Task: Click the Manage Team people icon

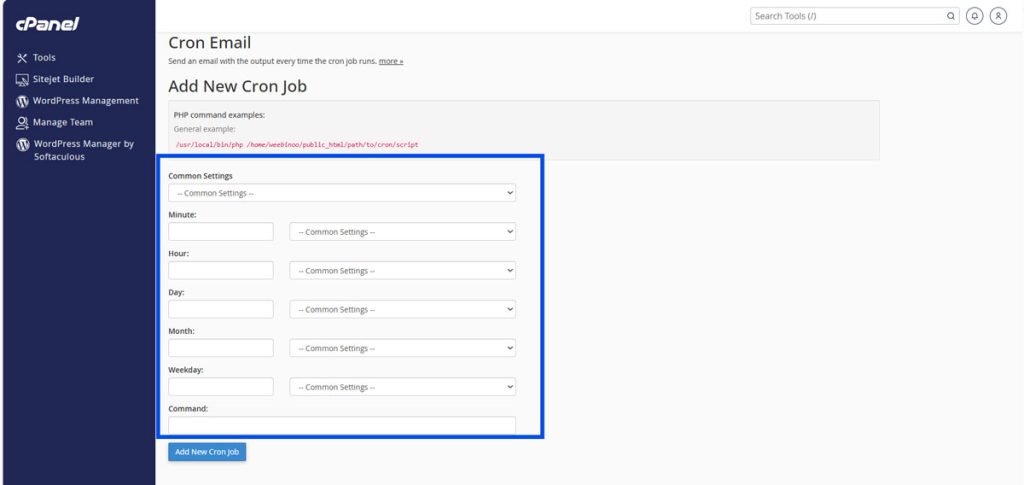Action: [x=22, y=123]
